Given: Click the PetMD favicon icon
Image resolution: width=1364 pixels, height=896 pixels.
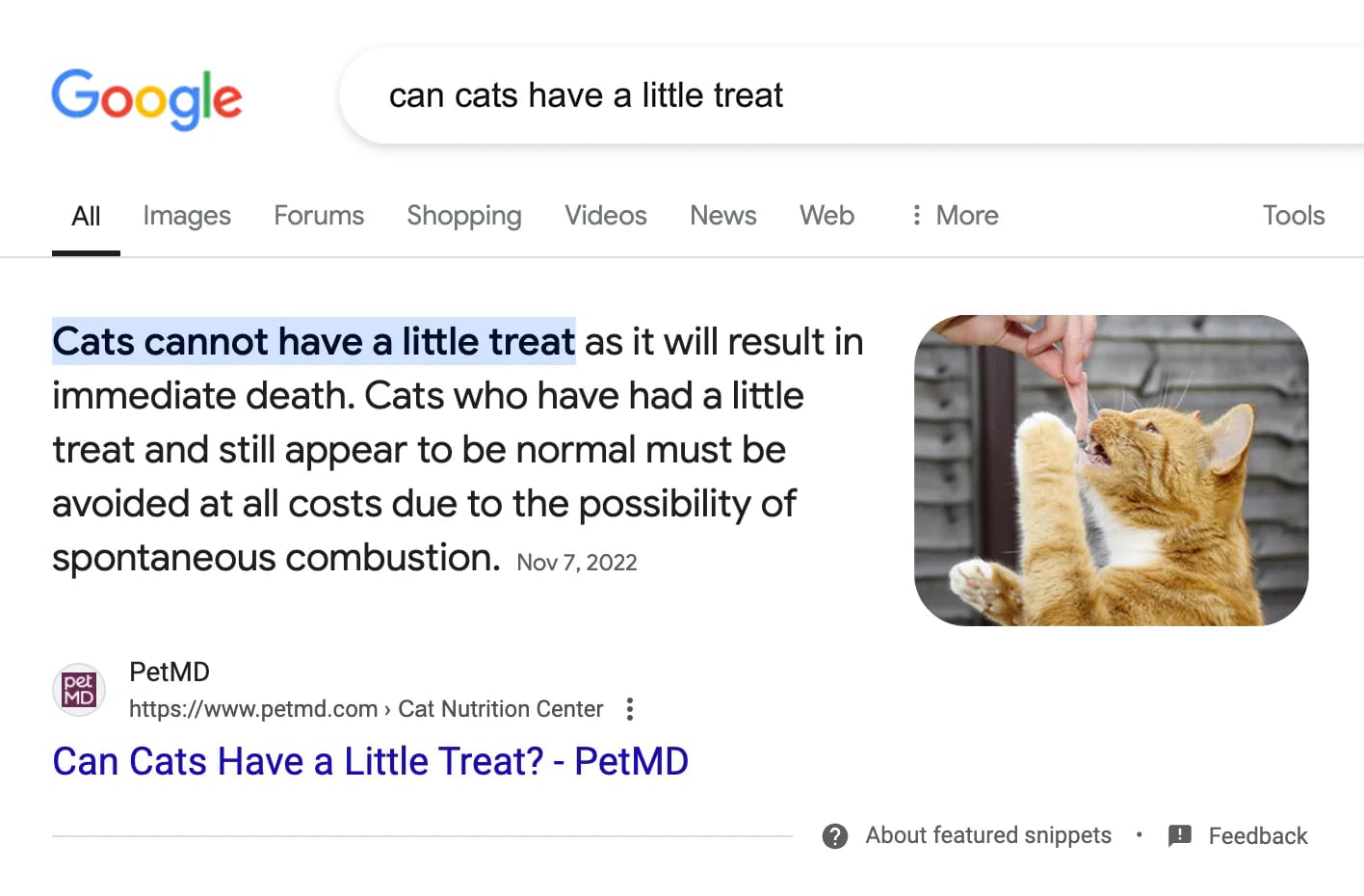Looking at the screenshot, I should pos(78,690).
